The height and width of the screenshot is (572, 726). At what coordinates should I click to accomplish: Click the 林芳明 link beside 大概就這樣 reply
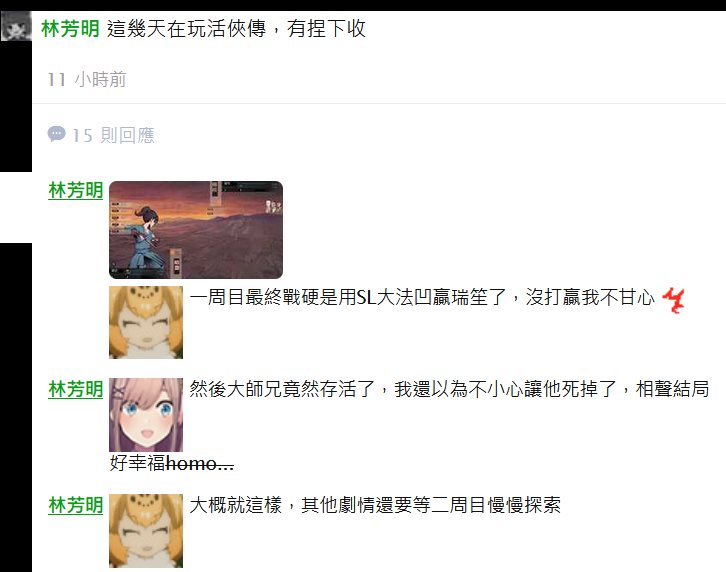75,505
